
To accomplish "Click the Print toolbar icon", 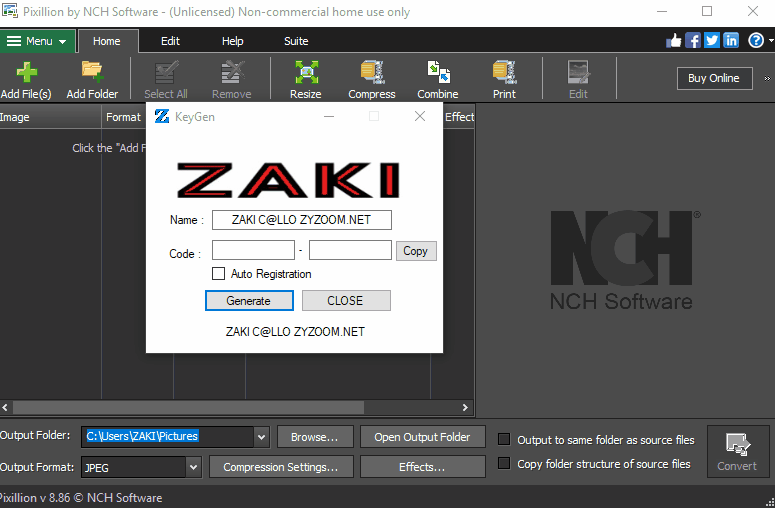I will [x=504, y=72].
